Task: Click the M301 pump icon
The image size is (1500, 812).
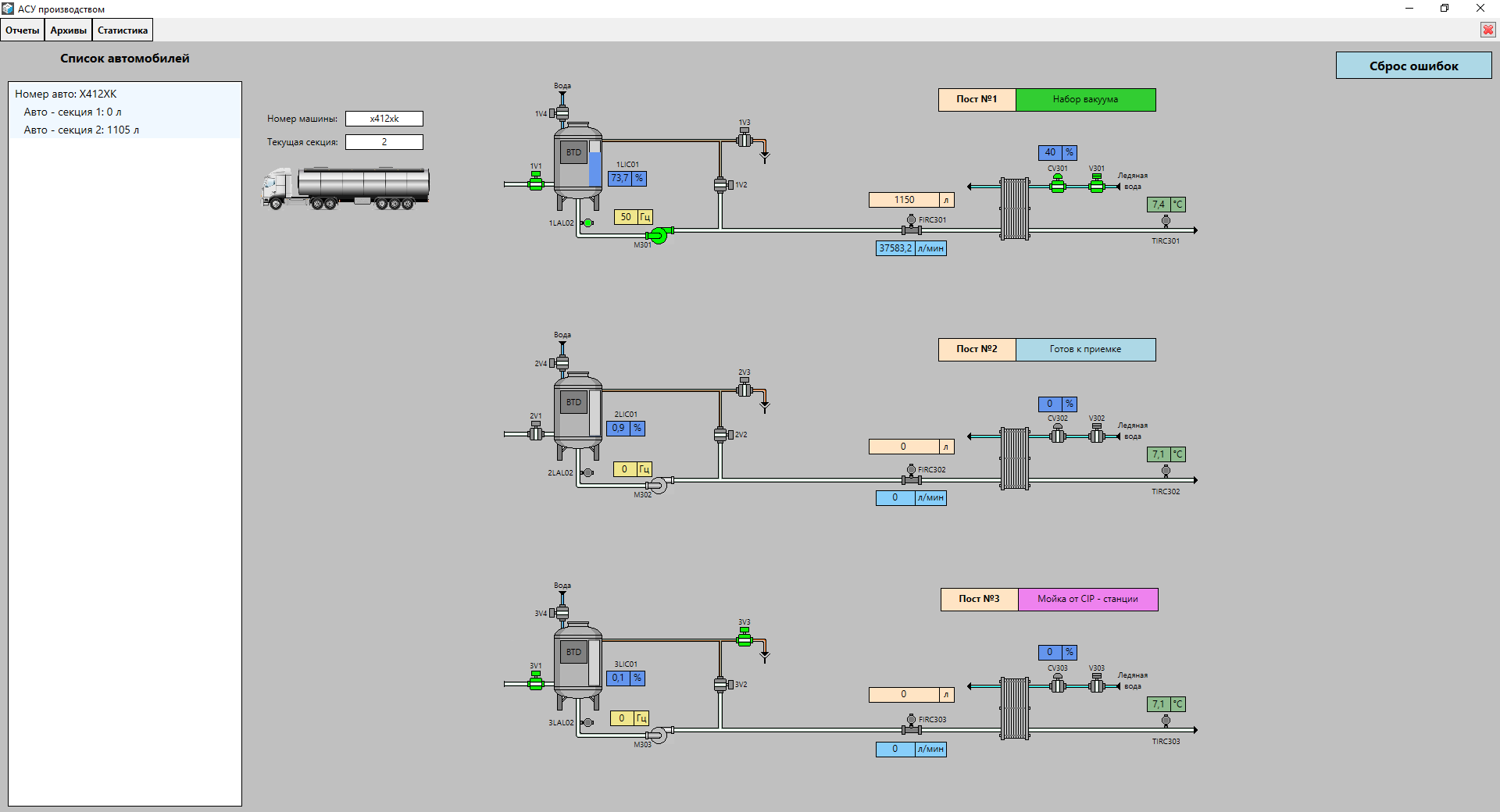Action: [x=659, y=234]
